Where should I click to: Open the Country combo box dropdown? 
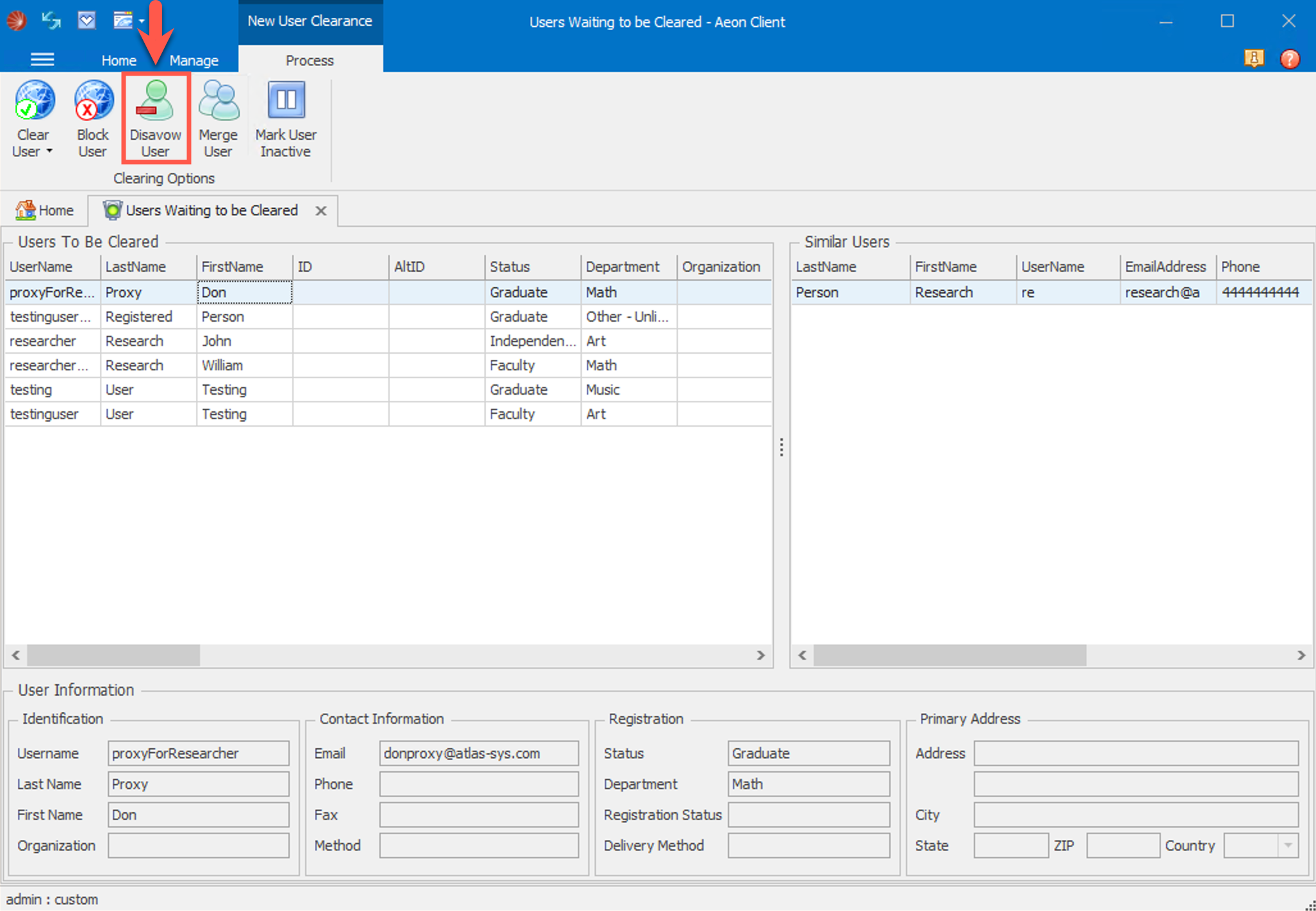click(x=1288, y=845)
